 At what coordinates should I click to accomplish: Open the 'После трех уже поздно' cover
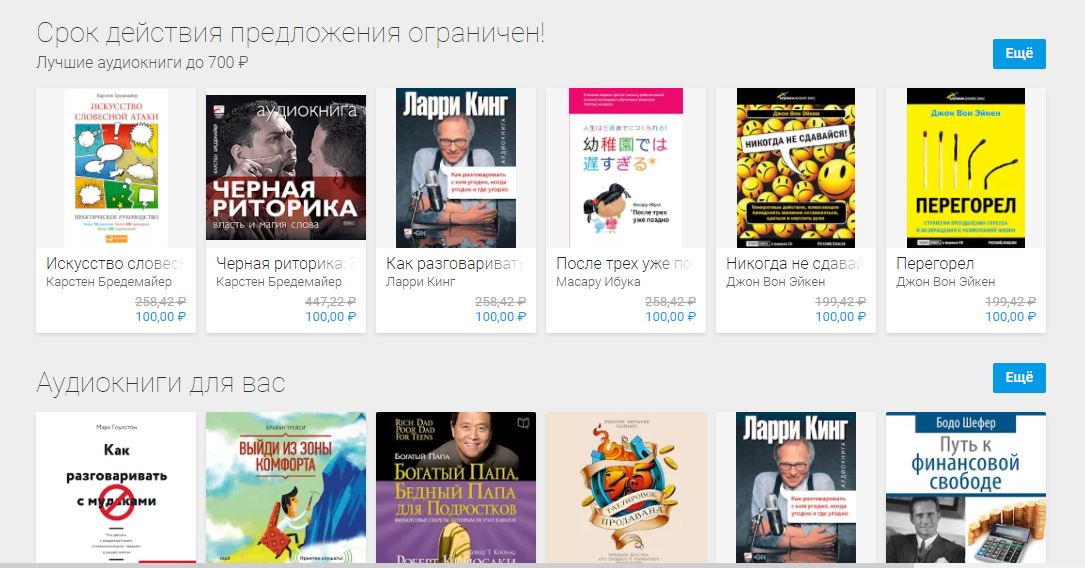tap(626, 167)
